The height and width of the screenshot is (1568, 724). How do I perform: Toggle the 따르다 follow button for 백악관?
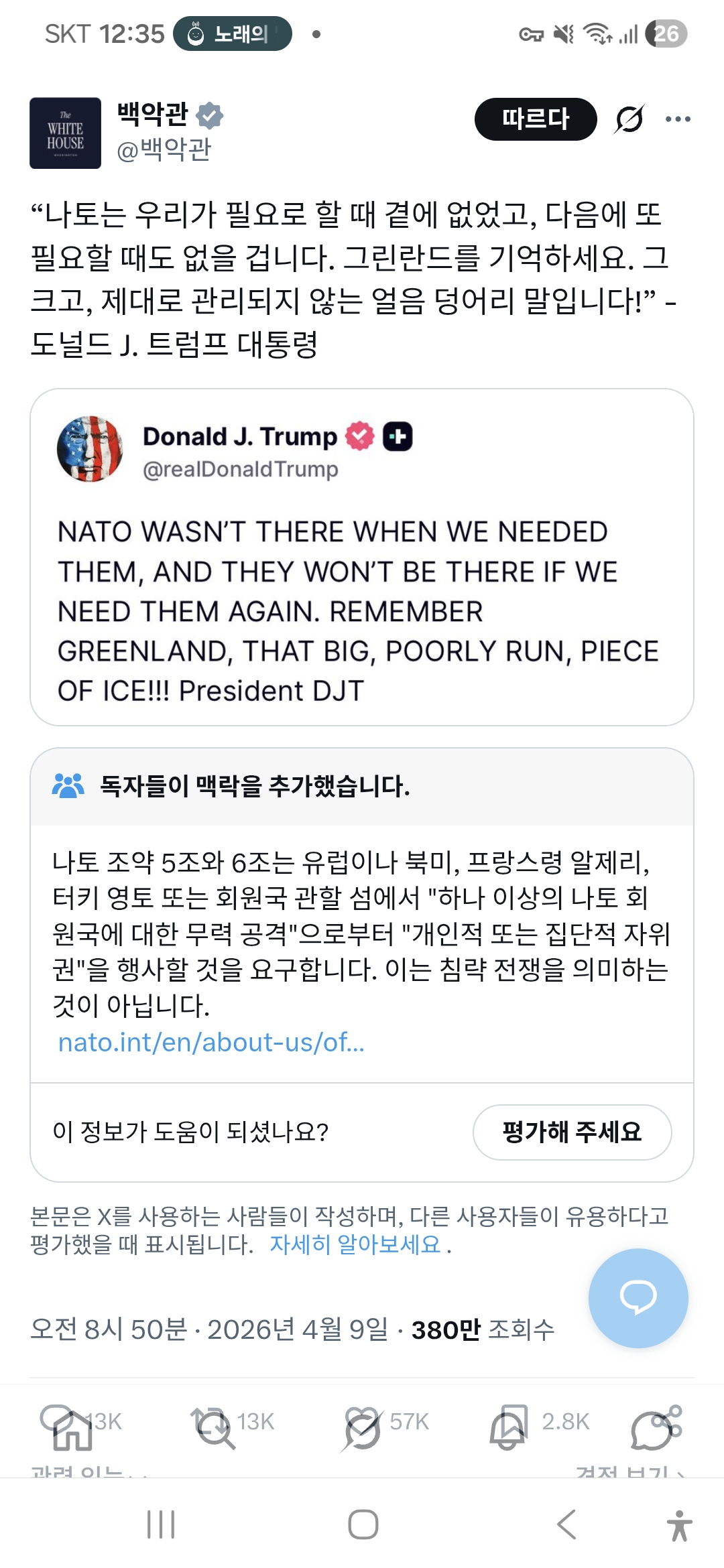point(535,119)
